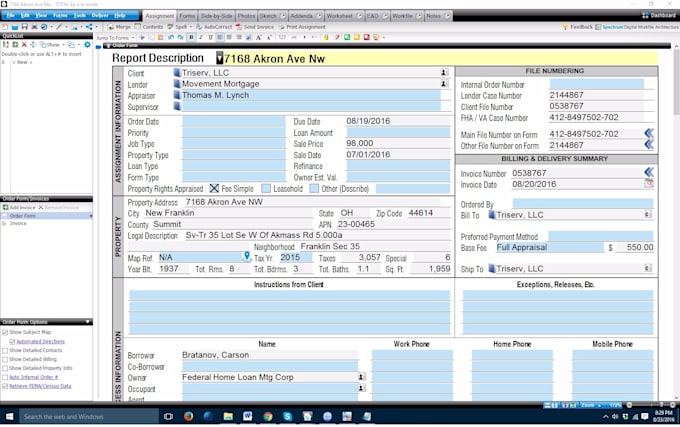Screen dimensions: 680x427
Task: Open the File menu
Action: 10,15
